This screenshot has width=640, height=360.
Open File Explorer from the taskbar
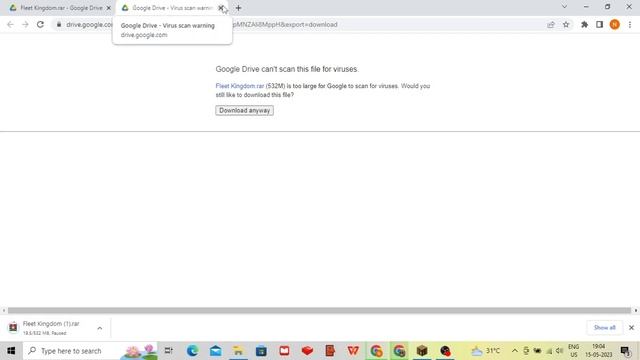click(x=238, y=351)
